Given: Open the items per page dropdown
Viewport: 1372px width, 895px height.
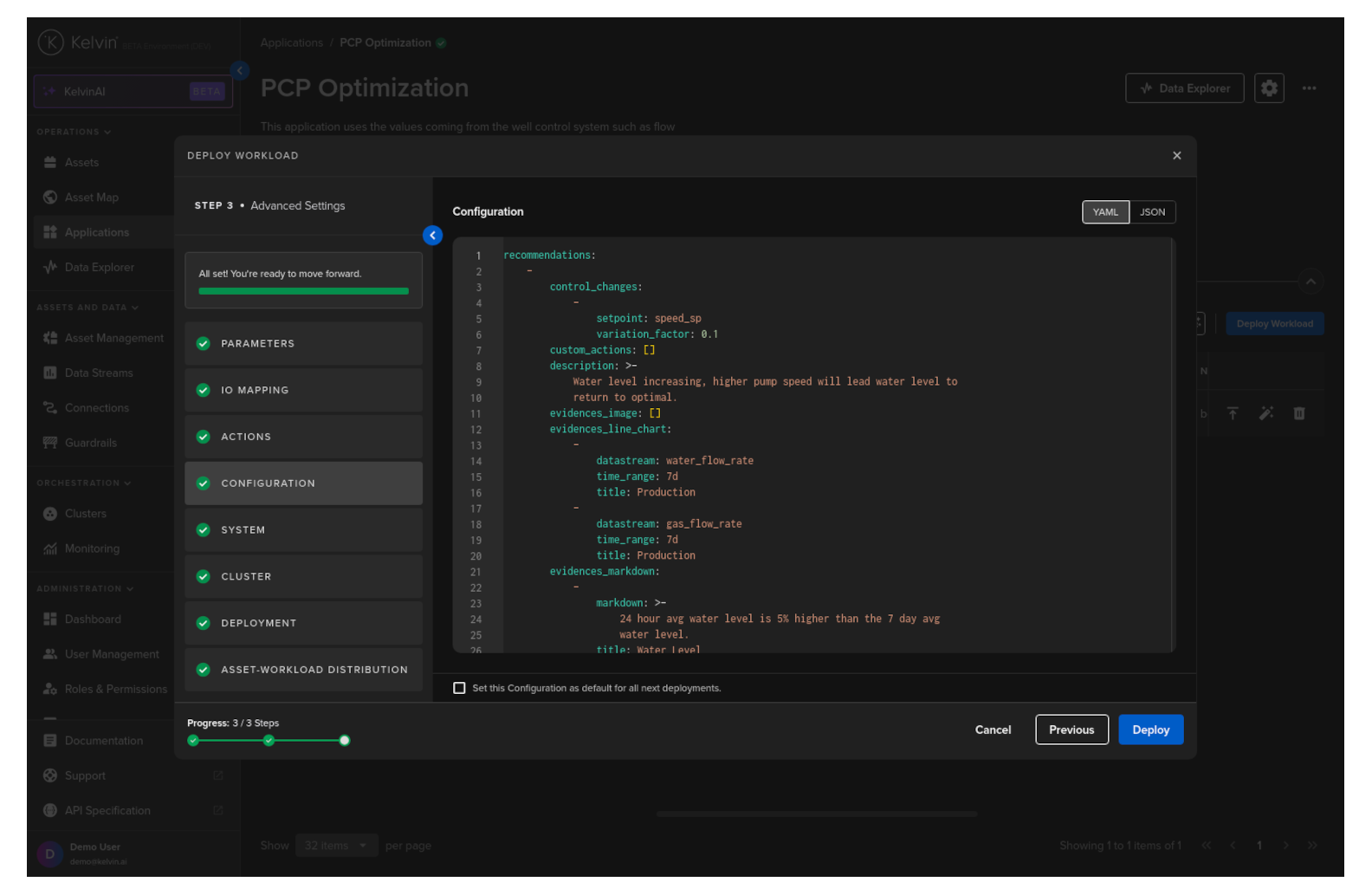Looking at the screenshot, I should point(336,846).
